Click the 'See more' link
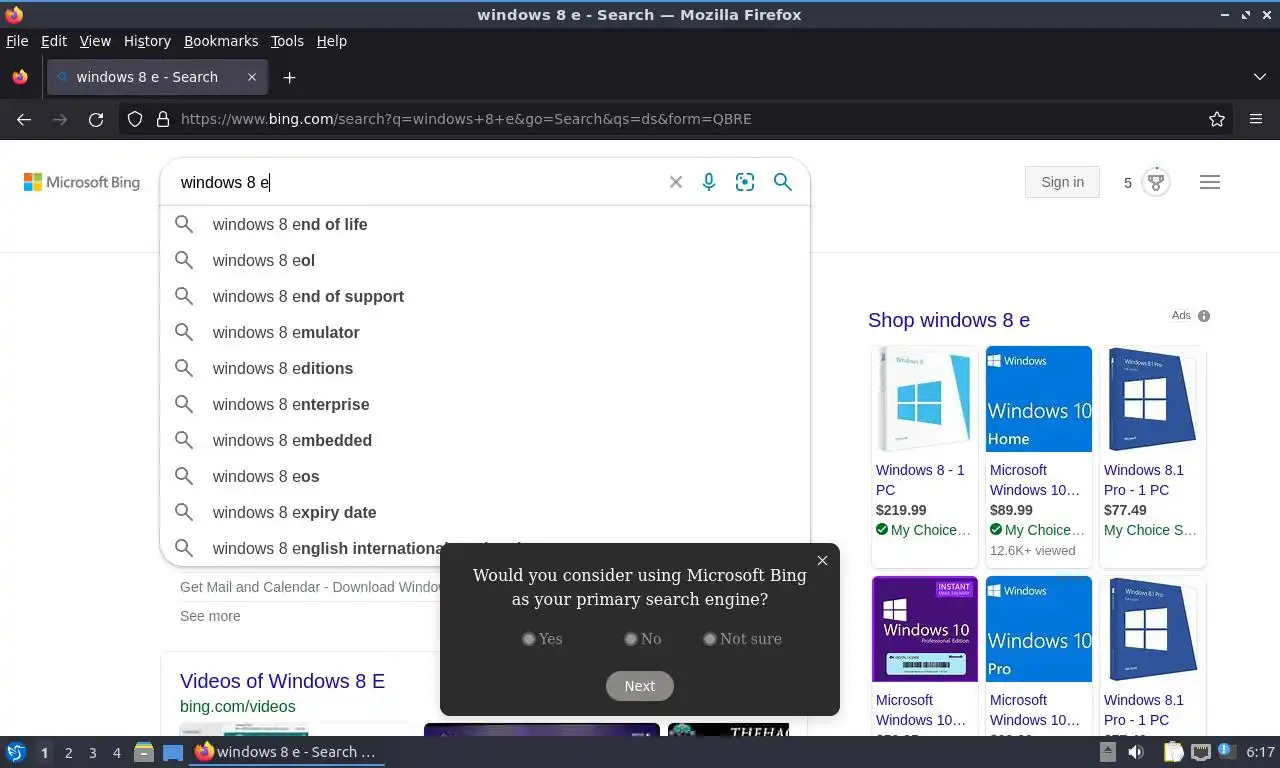The height and width of the screenshot is (768, 1280). (210, 616)
